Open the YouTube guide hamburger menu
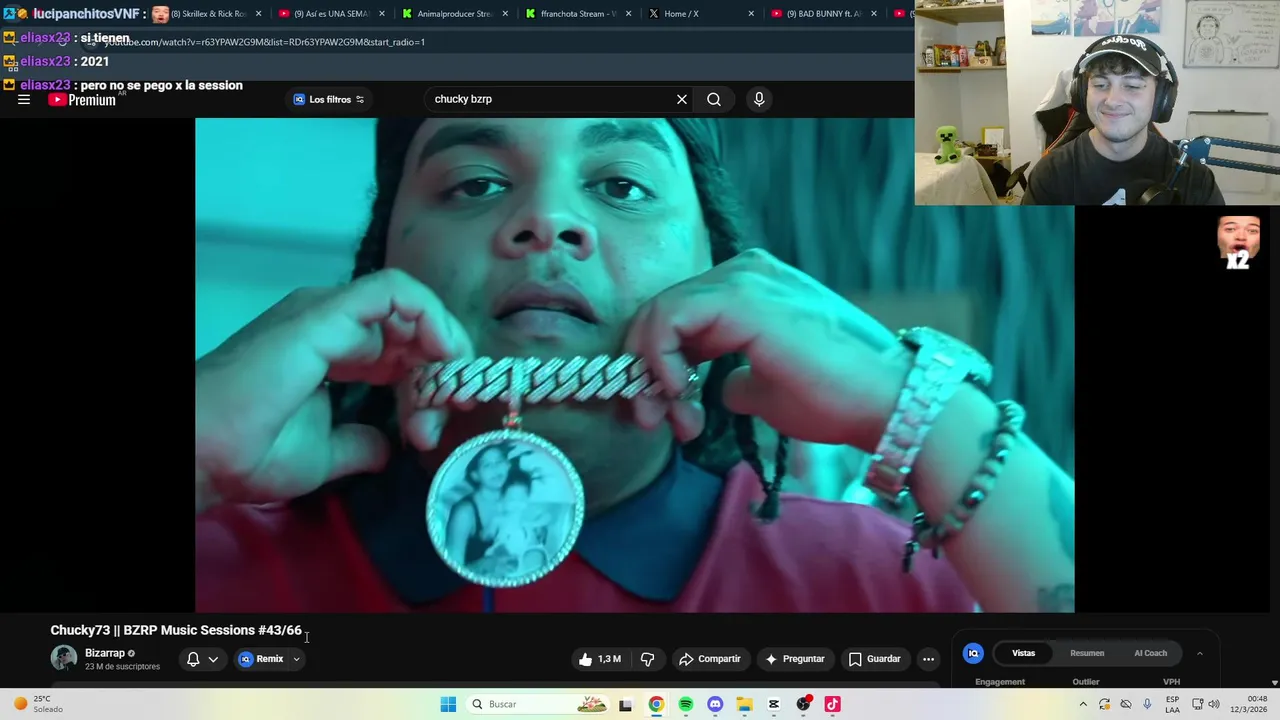Viewport: 1280px width, 720px height. click(24, 100)
